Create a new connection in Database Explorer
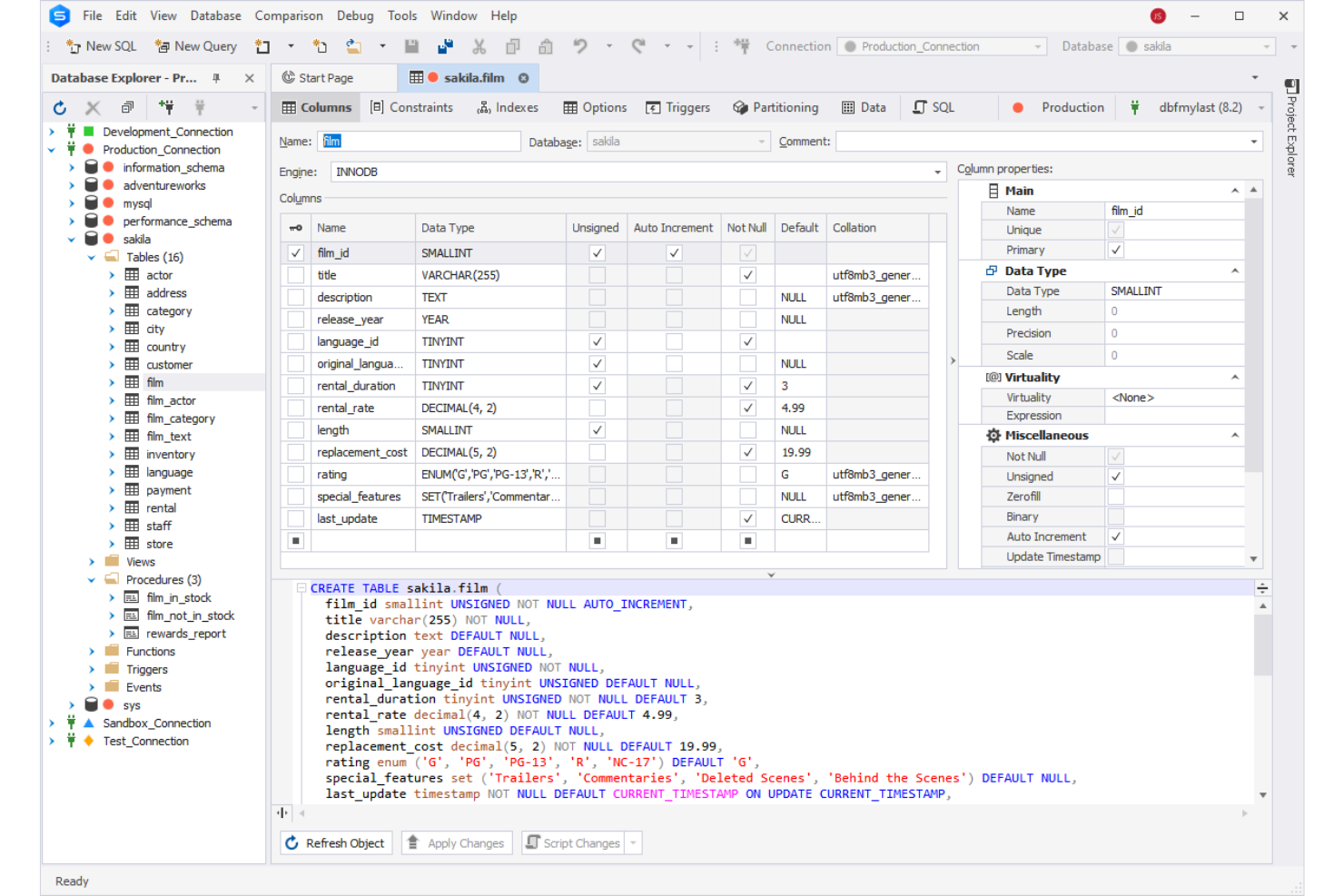 pos(166,108)
